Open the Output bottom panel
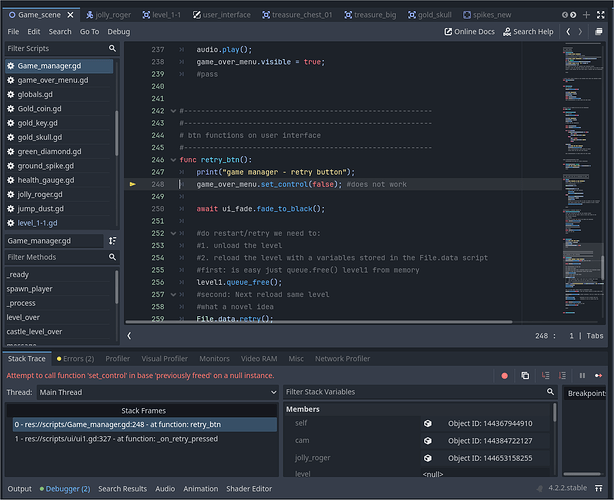 pos(20,489)
